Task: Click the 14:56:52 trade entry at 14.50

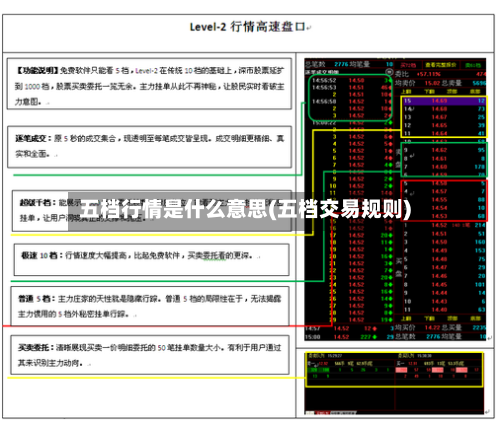Action: click(351, 80)
